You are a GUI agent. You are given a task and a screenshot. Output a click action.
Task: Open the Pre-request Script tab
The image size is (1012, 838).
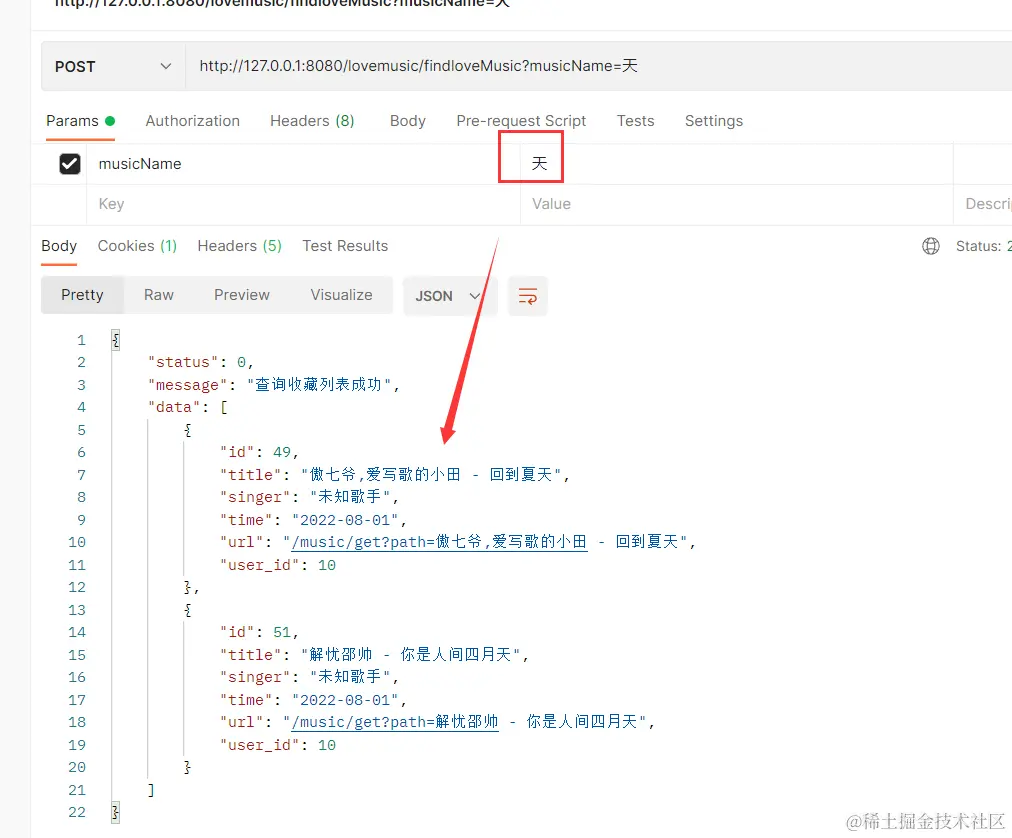point(521,121)
